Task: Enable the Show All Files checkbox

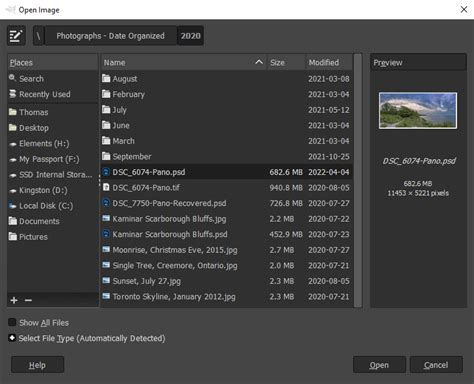Action: pyautogui.click(x=12, y=322)
